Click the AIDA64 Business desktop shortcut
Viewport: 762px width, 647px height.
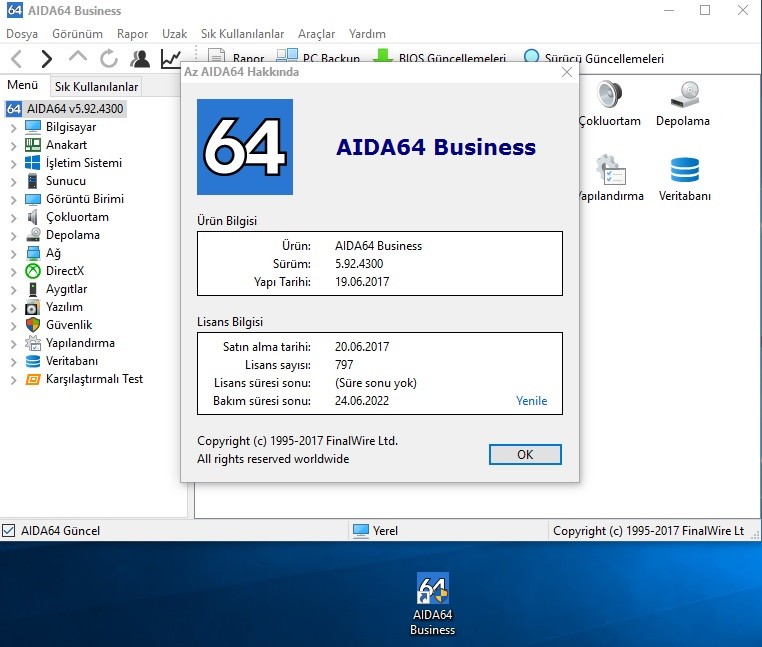[x=433, y=604]
